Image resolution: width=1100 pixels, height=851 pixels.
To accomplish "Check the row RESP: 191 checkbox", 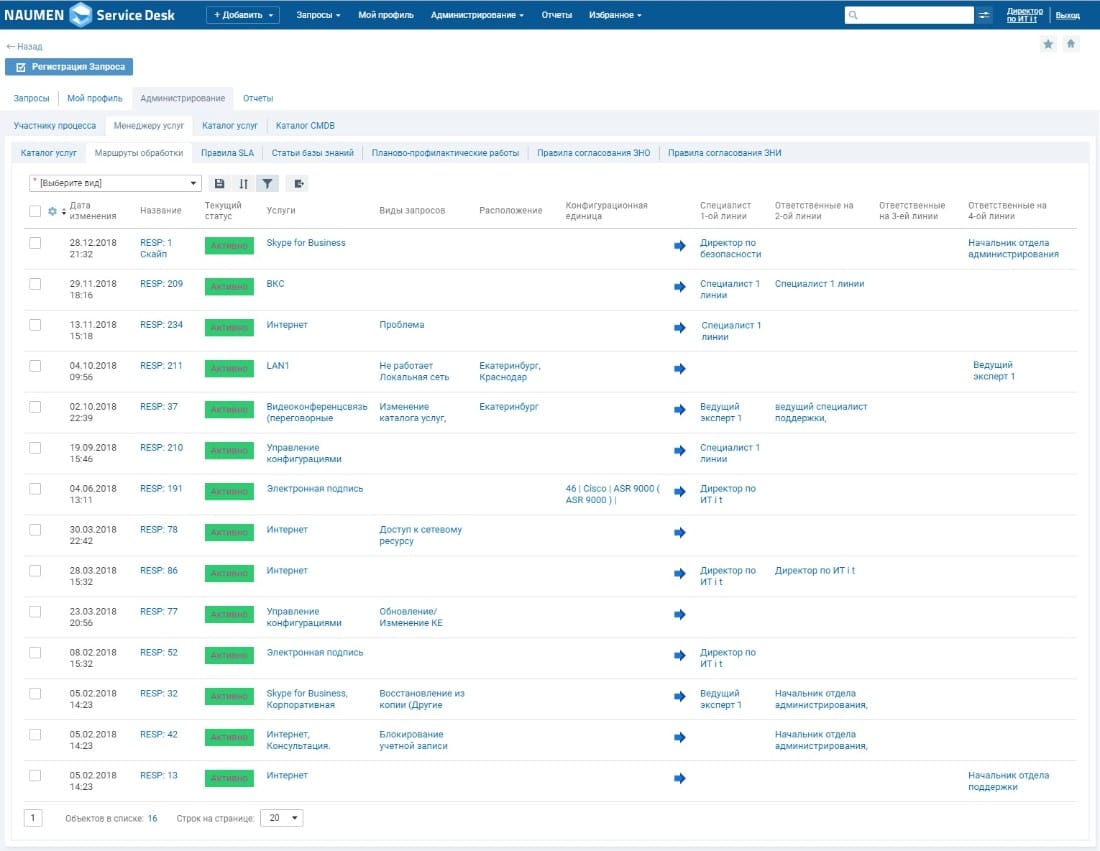I will [x=35, y=489].
